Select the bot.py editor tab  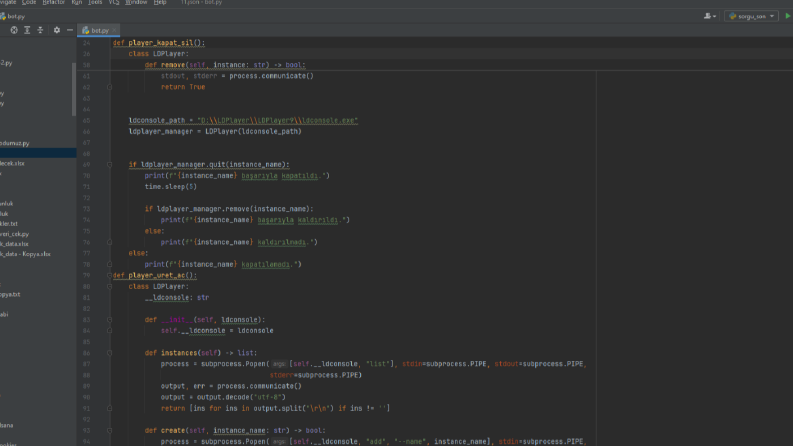click(99, 30)
